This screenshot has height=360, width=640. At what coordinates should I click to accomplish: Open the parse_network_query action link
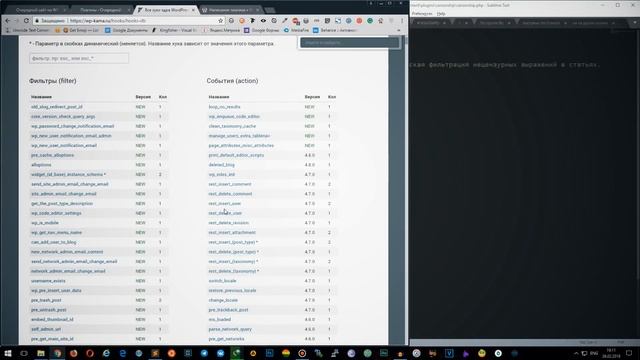230,329
